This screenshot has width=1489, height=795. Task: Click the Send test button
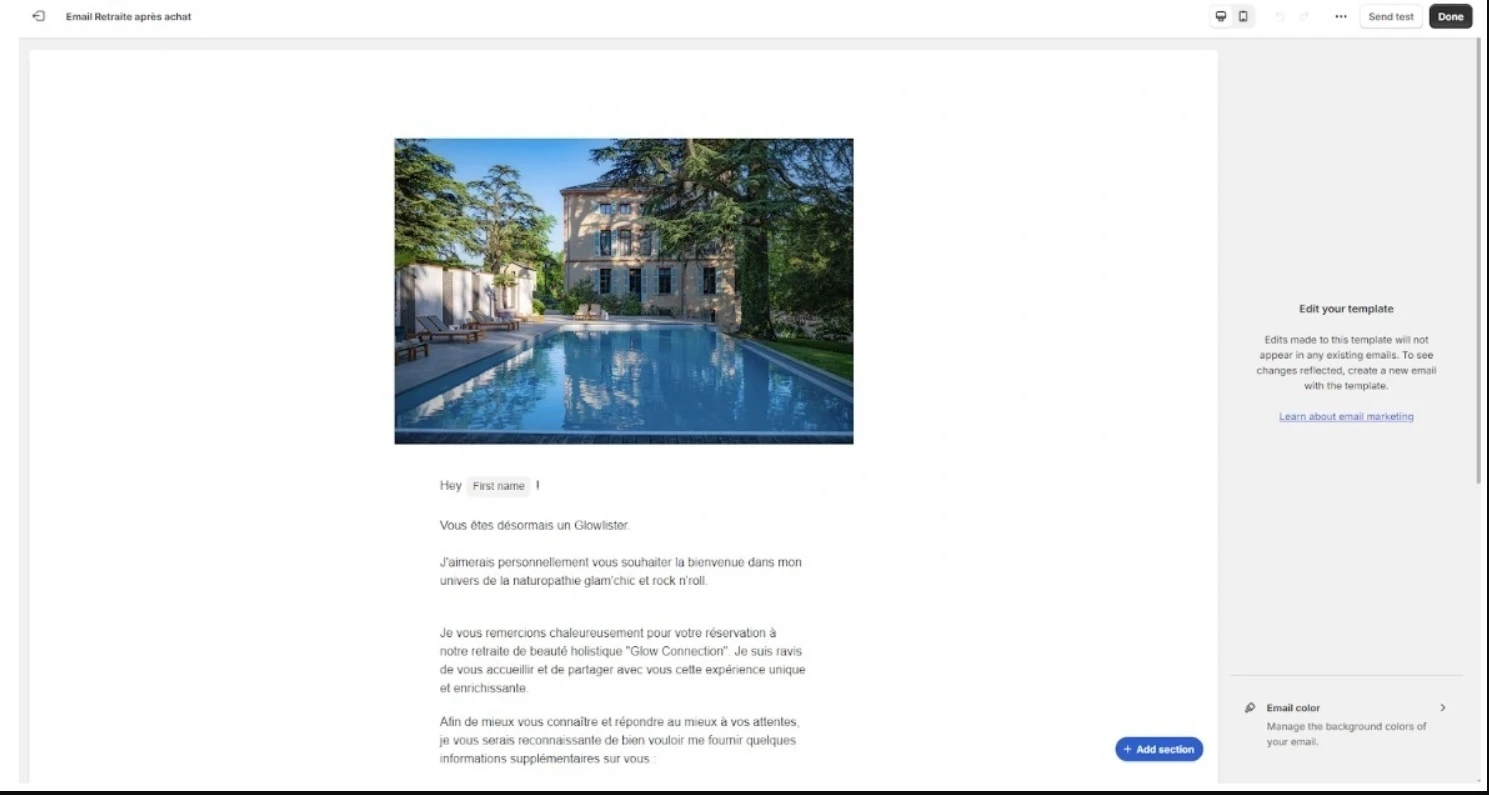pyautogui.click(x=1391, y=17)
